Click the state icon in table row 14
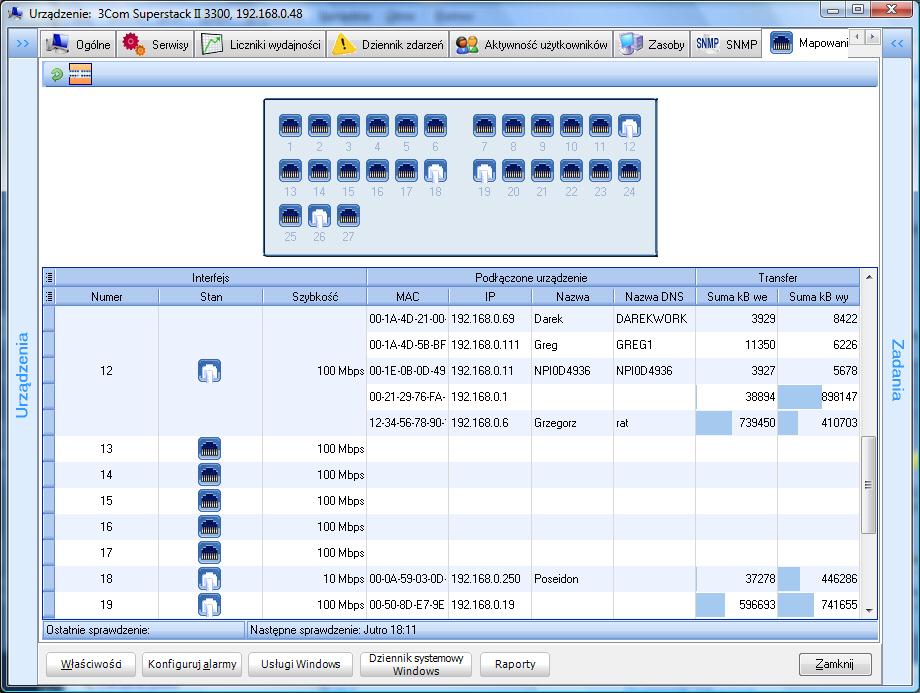This screenshot has width=920, height=693. click(x=209, y=475)
